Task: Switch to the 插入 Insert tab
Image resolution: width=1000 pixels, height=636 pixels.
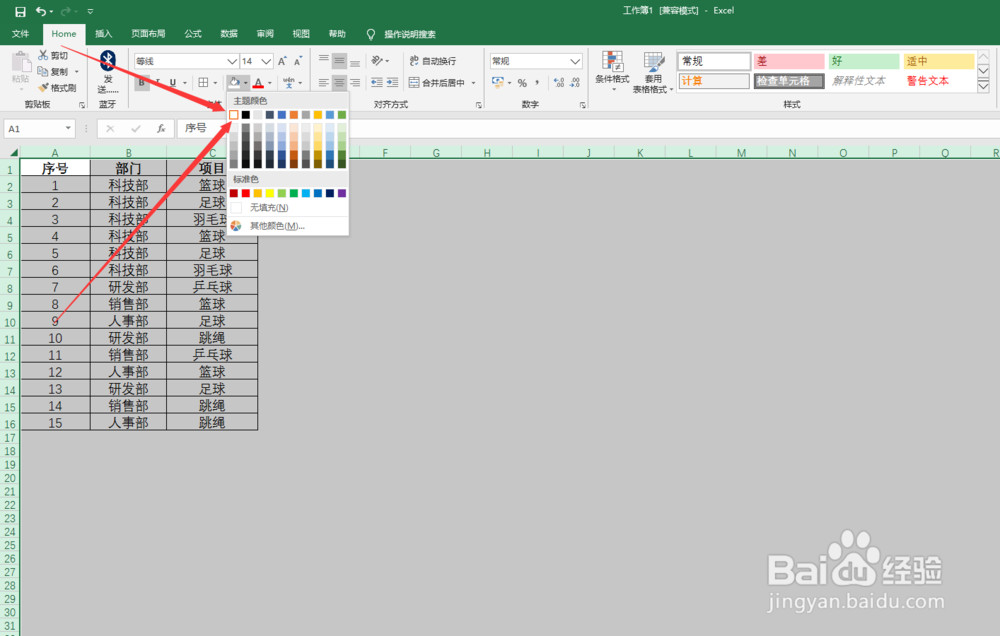Action: click(x=103, y=34)
